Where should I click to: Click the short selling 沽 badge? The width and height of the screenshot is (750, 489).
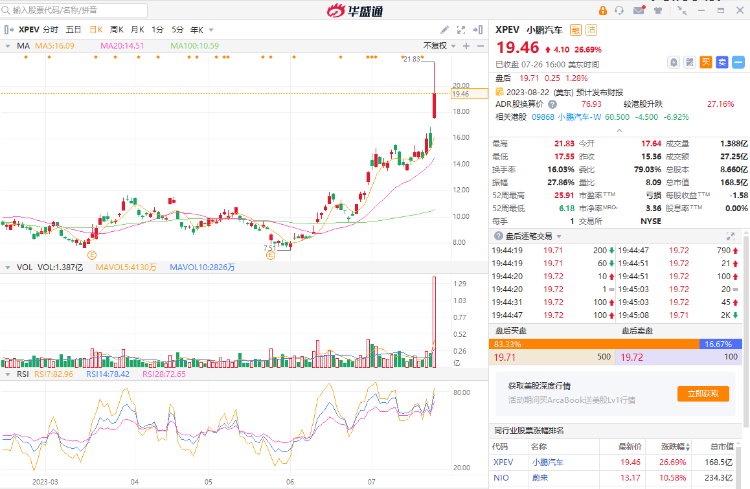591,30
